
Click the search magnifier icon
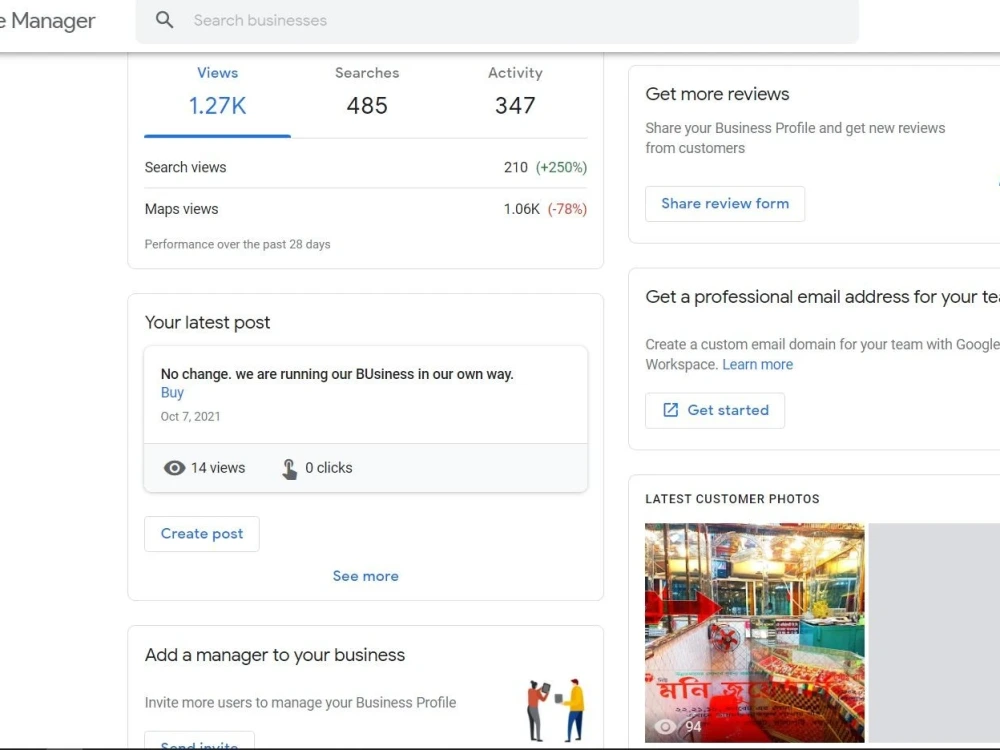[x=165, y=20]
